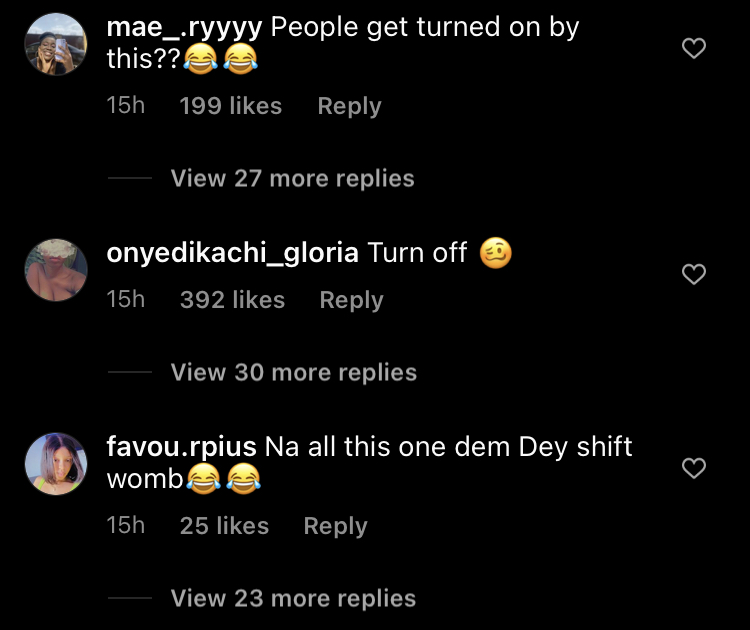Open onyedikachi_gloria's profile avatar
The image size is (750, 630).
pos(56,270)
